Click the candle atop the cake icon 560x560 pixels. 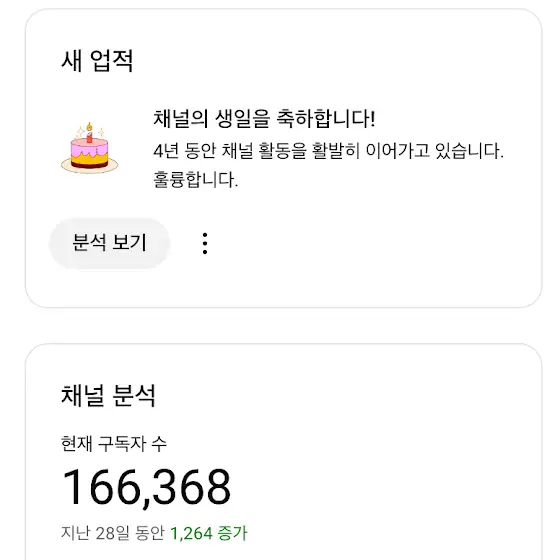[89, 133]
